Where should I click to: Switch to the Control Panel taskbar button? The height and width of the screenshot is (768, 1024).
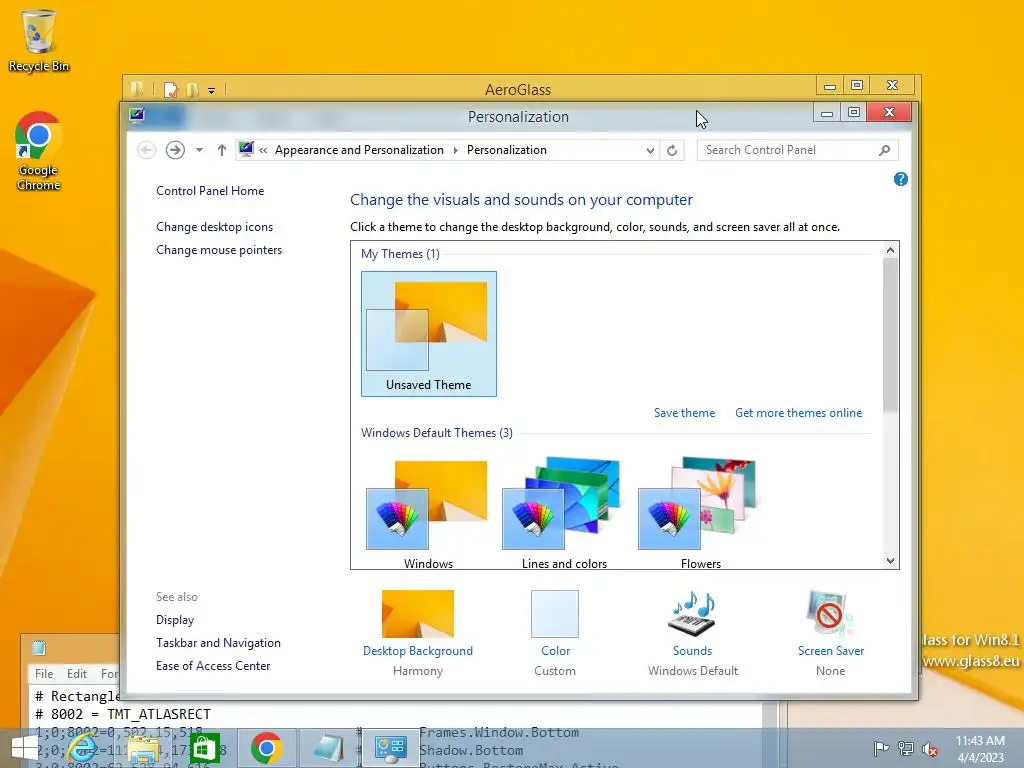[391, 748]
